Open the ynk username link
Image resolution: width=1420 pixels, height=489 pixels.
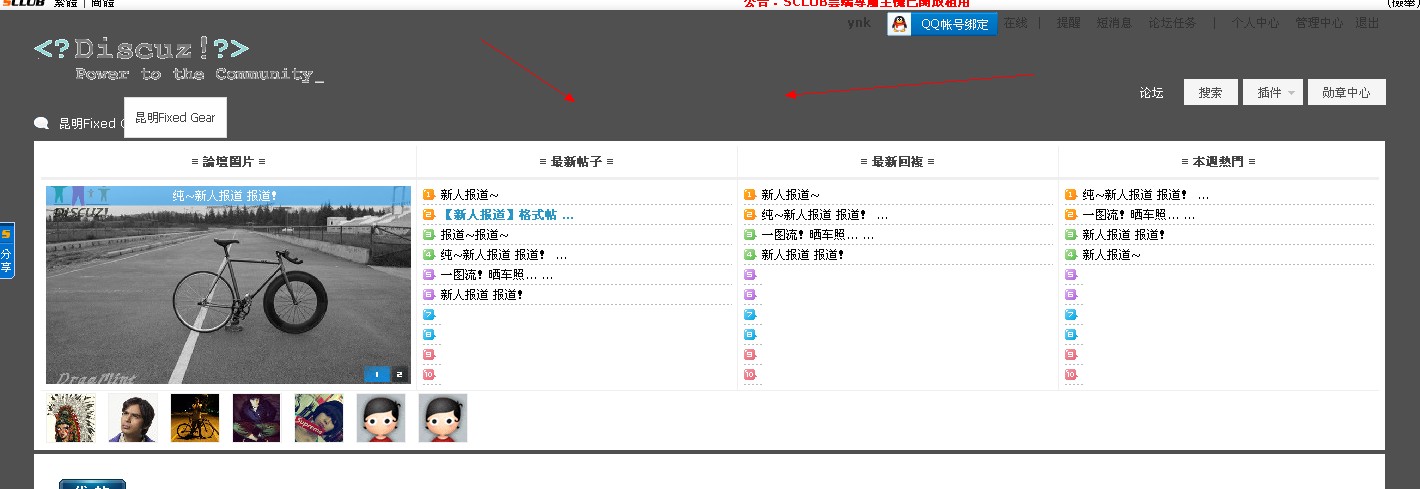(859, 23)
